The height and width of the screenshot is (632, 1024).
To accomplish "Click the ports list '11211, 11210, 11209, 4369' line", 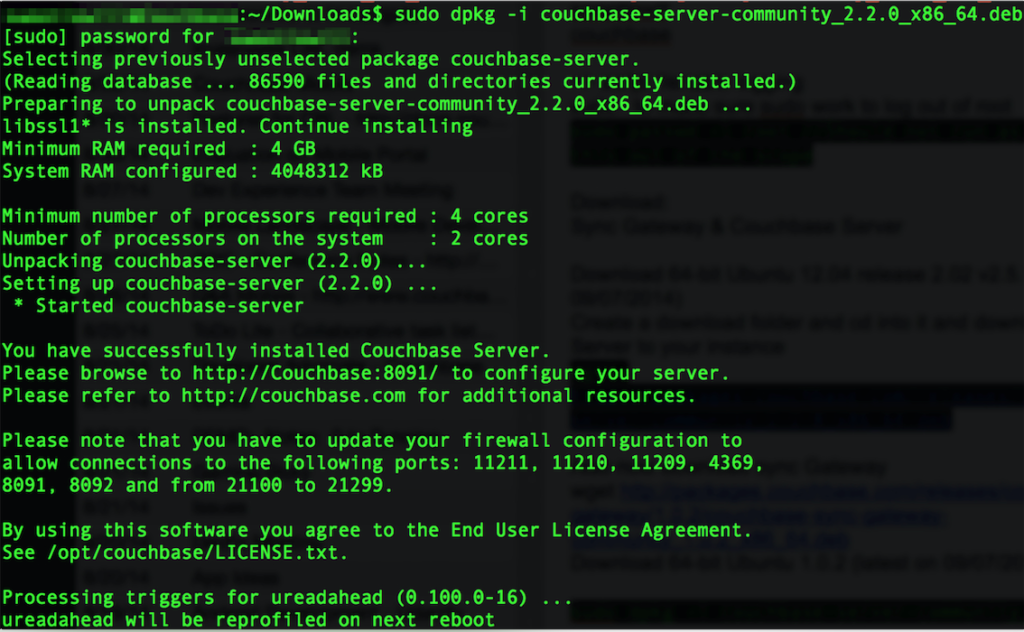I will [383, 462].
